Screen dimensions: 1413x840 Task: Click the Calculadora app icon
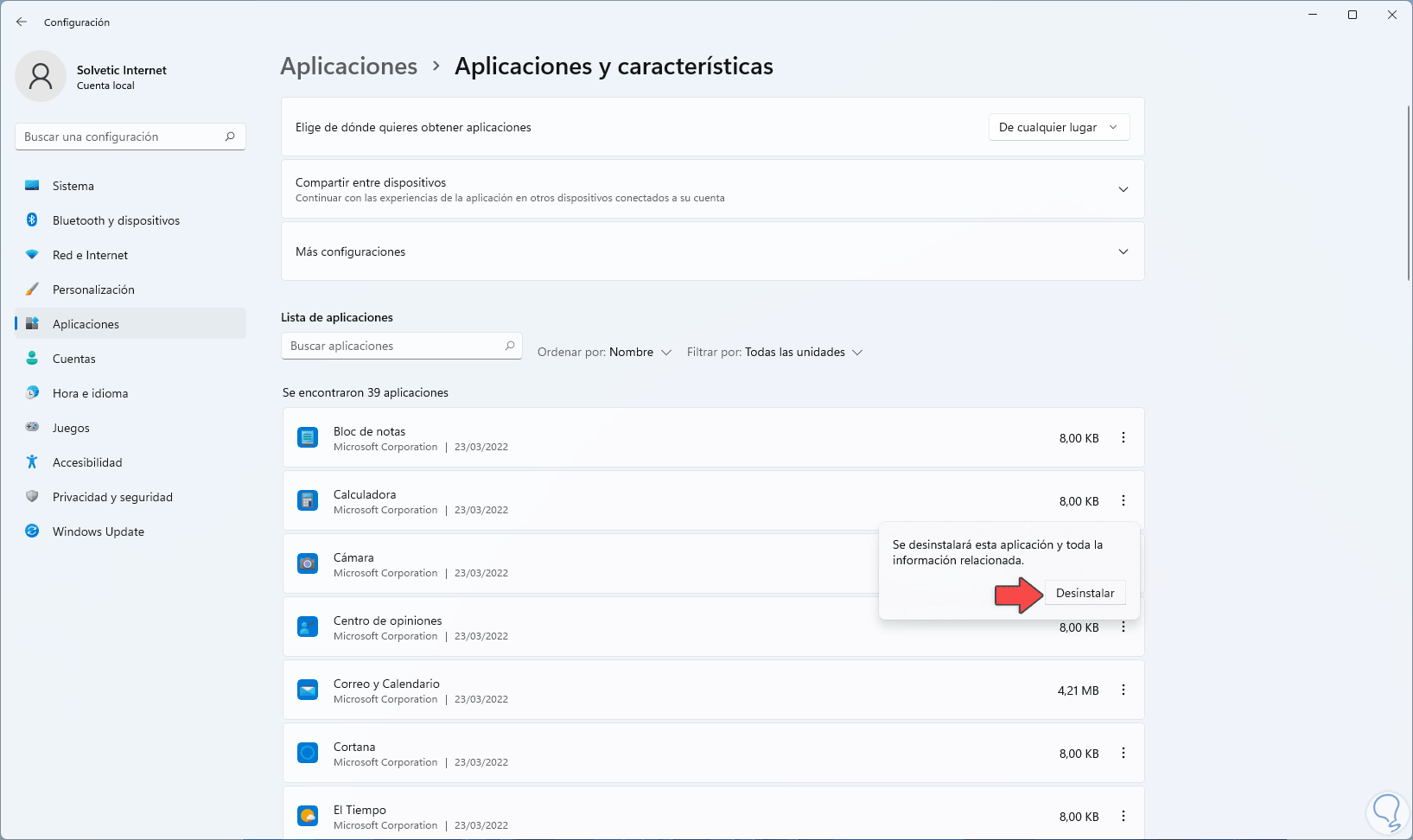pos(308,501)
